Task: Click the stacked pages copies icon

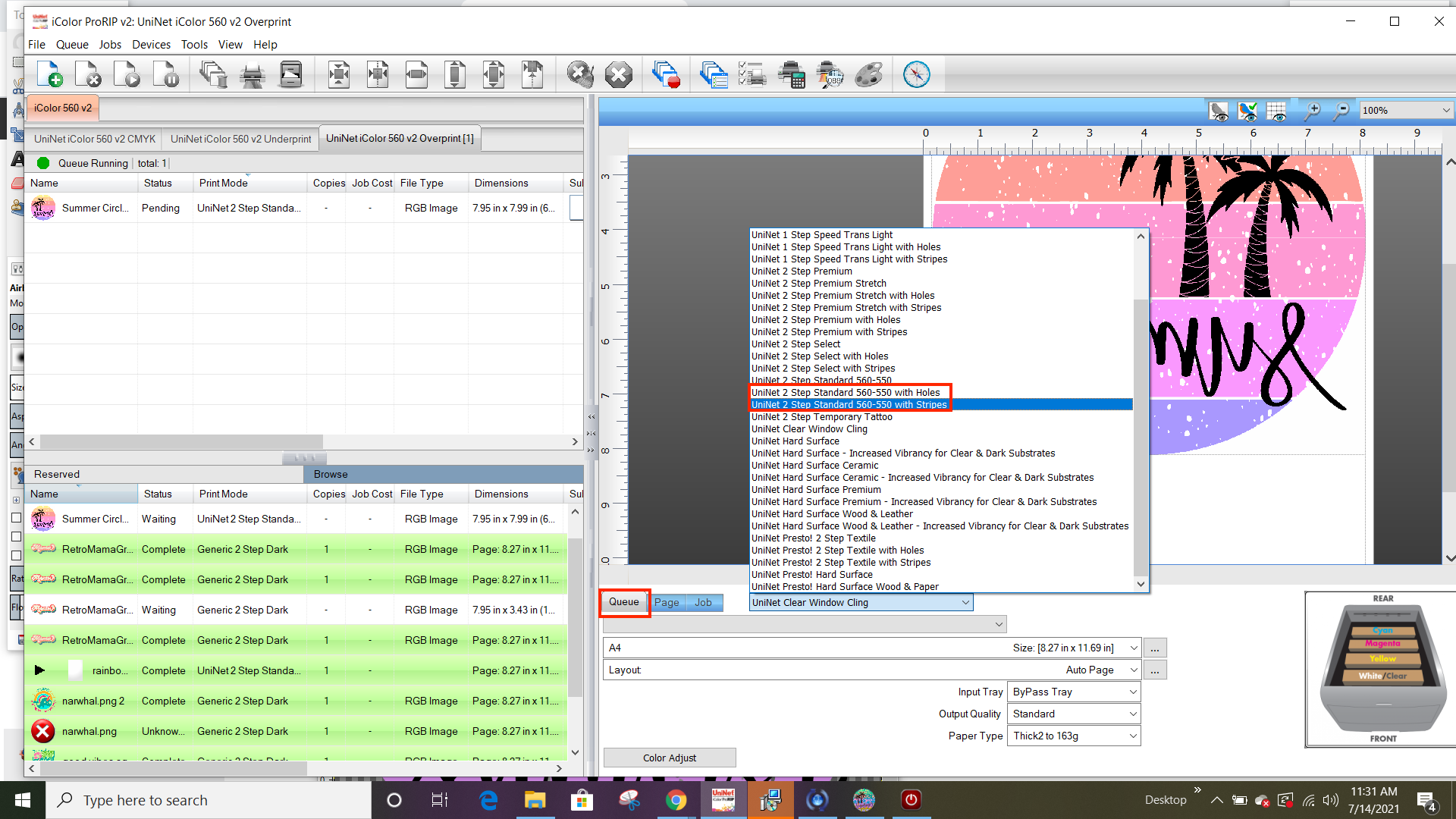Action: [213, 74]
